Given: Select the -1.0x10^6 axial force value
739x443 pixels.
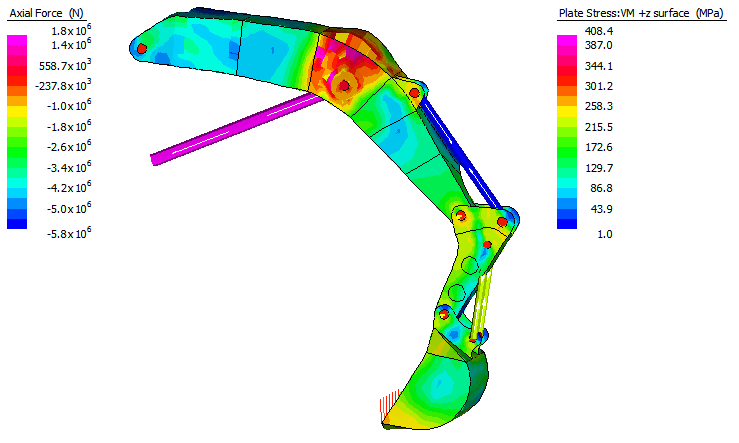Looking at the screenshot, I should pyautogui.click(x=69, y=106).
